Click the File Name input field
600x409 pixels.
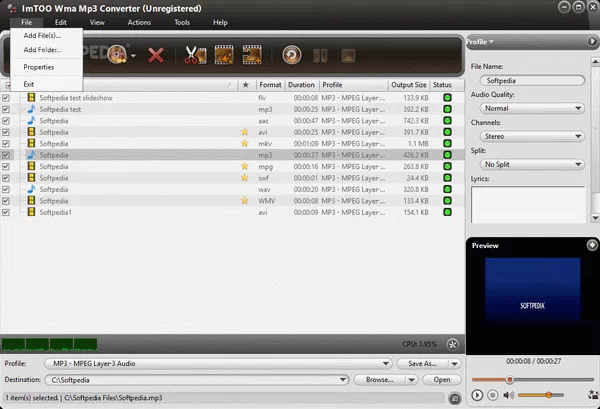tap(526, 80)
